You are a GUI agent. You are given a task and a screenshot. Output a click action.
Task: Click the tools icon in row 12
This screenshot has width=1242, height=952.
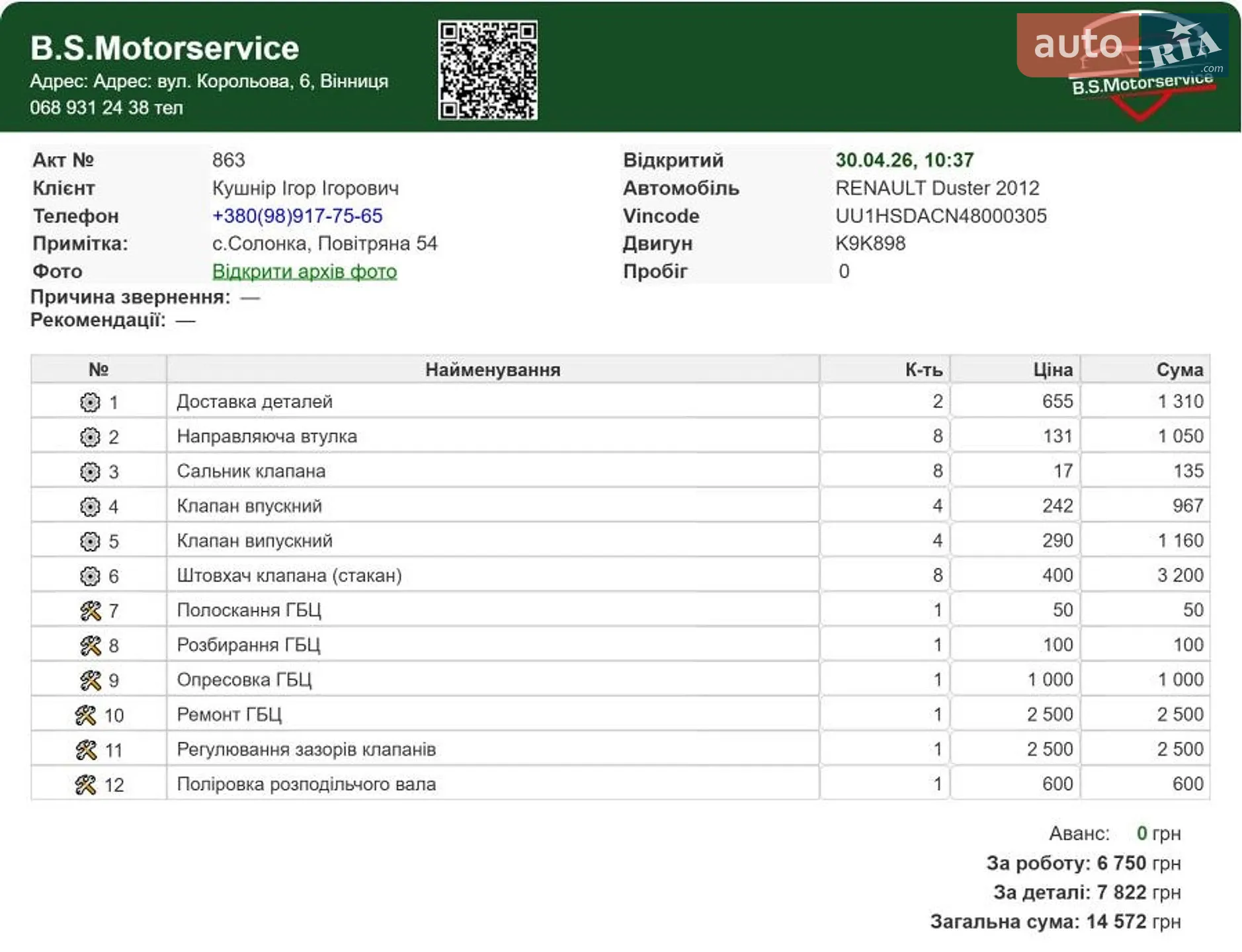[x=85, y=785]
